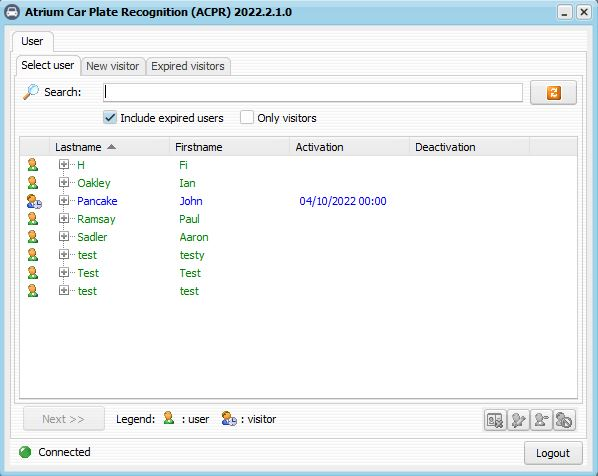Screen dimensions: 598x476
Task: Click the user icon in the Test Test row
Action: point(33,273)
